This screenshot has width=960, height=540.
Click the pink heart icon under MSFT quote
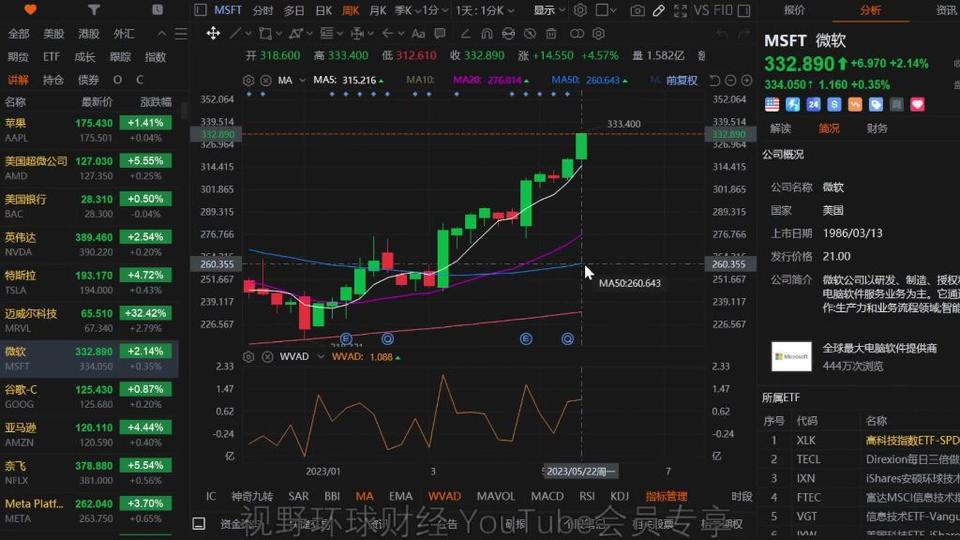click(917, 105)
